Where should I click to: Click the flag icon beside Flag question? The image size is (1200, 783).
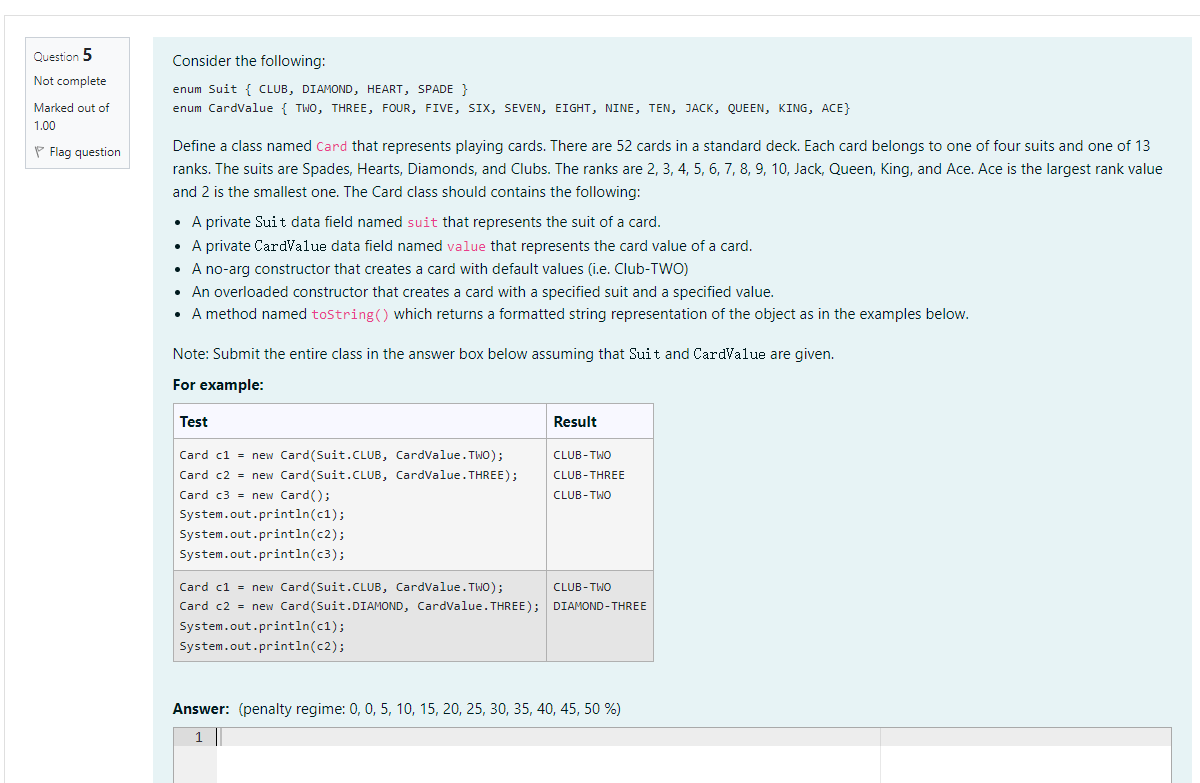pyautogui.click(x=40, y=151)
